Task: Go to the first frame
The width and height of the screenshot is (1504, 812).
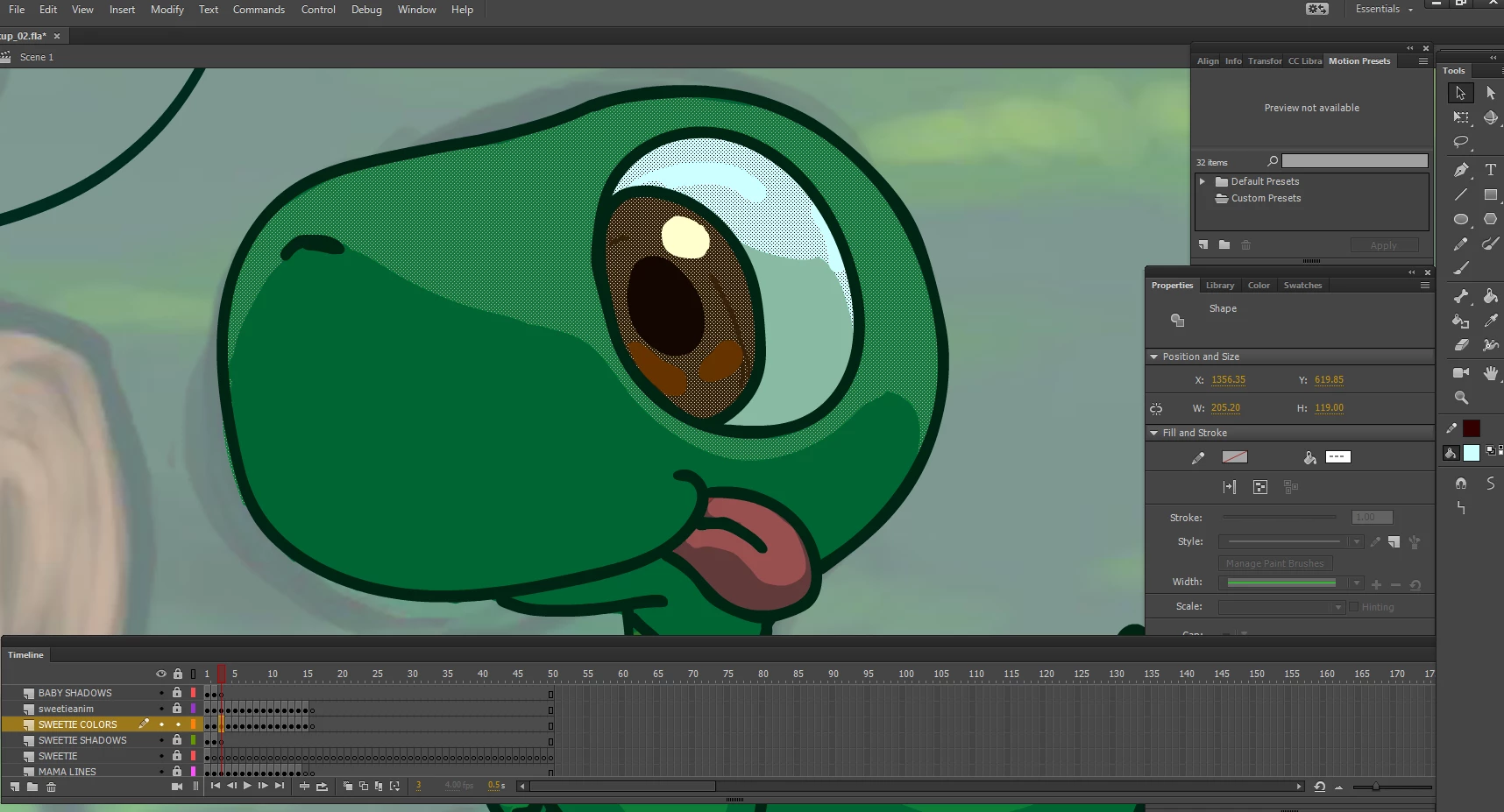Action: coord(216,786)
